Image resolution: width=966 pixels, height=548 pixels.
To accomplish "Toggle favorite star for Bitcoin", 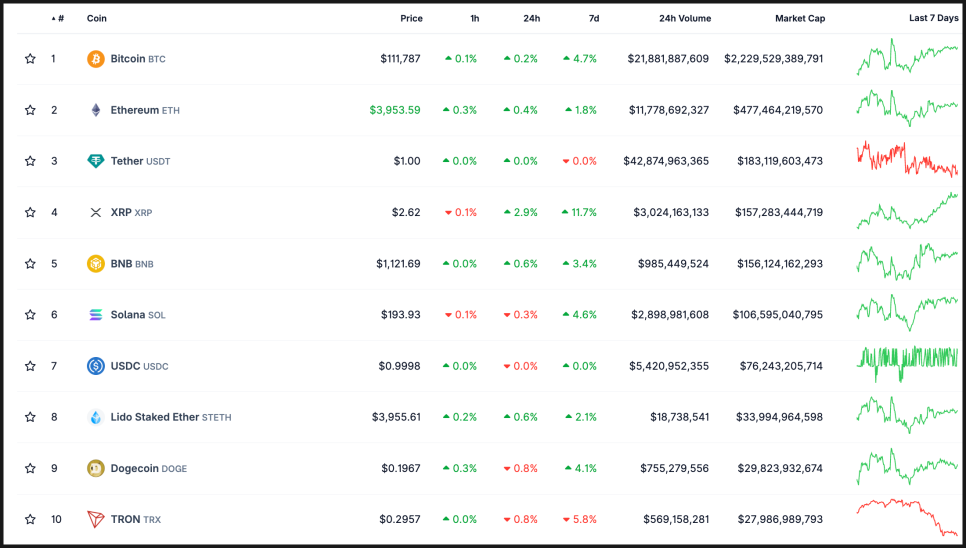I will [30, 59].
